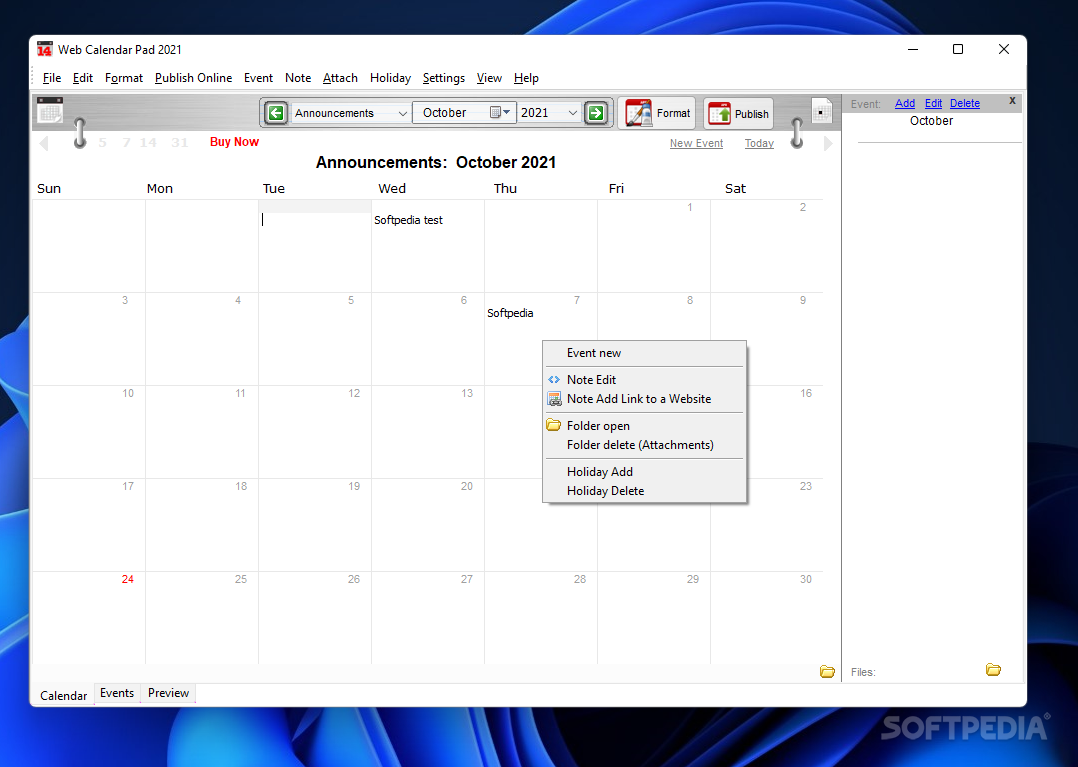The width and height of the screenshot is (1078, 767).
Task: Choose Holiday Add in context menu
Action: click(645, 471)
